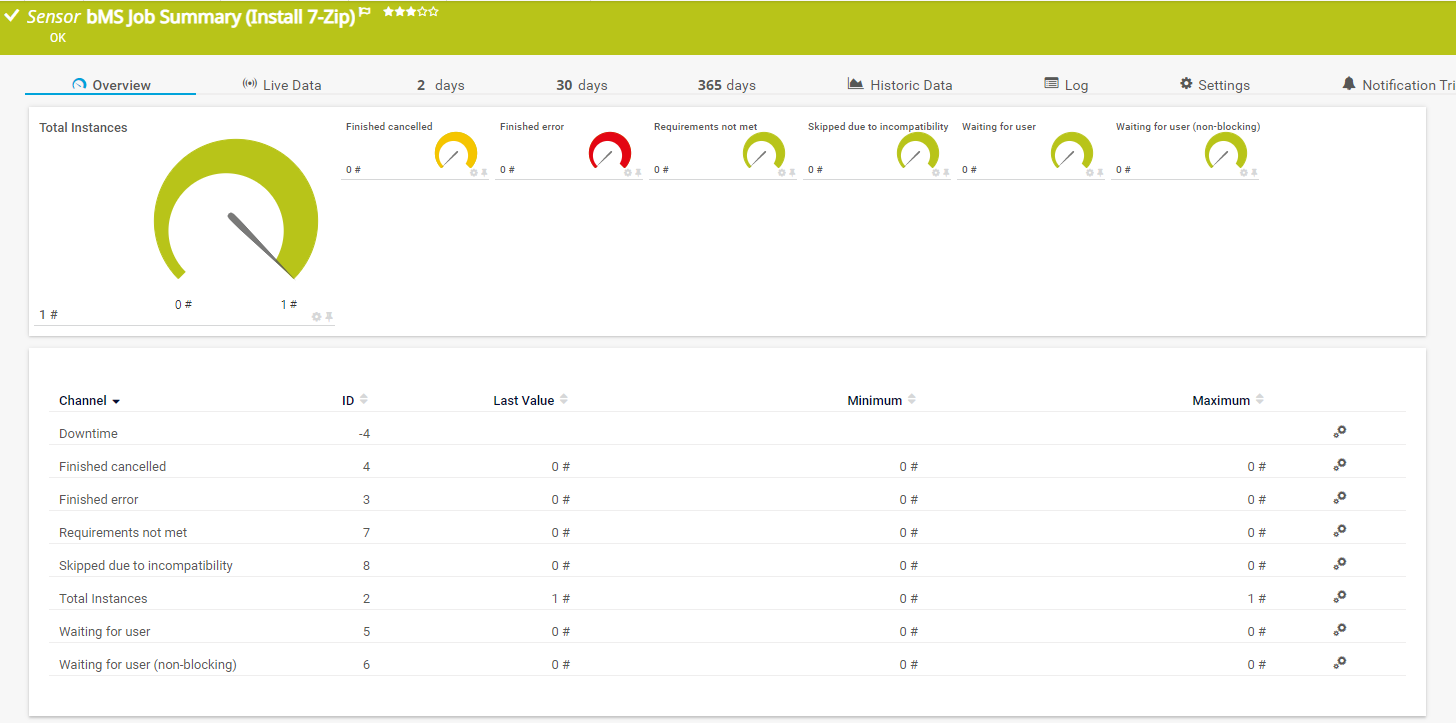Open settings gear for Downtime channel
The image size is (1456, 723).
[1339, 432]
